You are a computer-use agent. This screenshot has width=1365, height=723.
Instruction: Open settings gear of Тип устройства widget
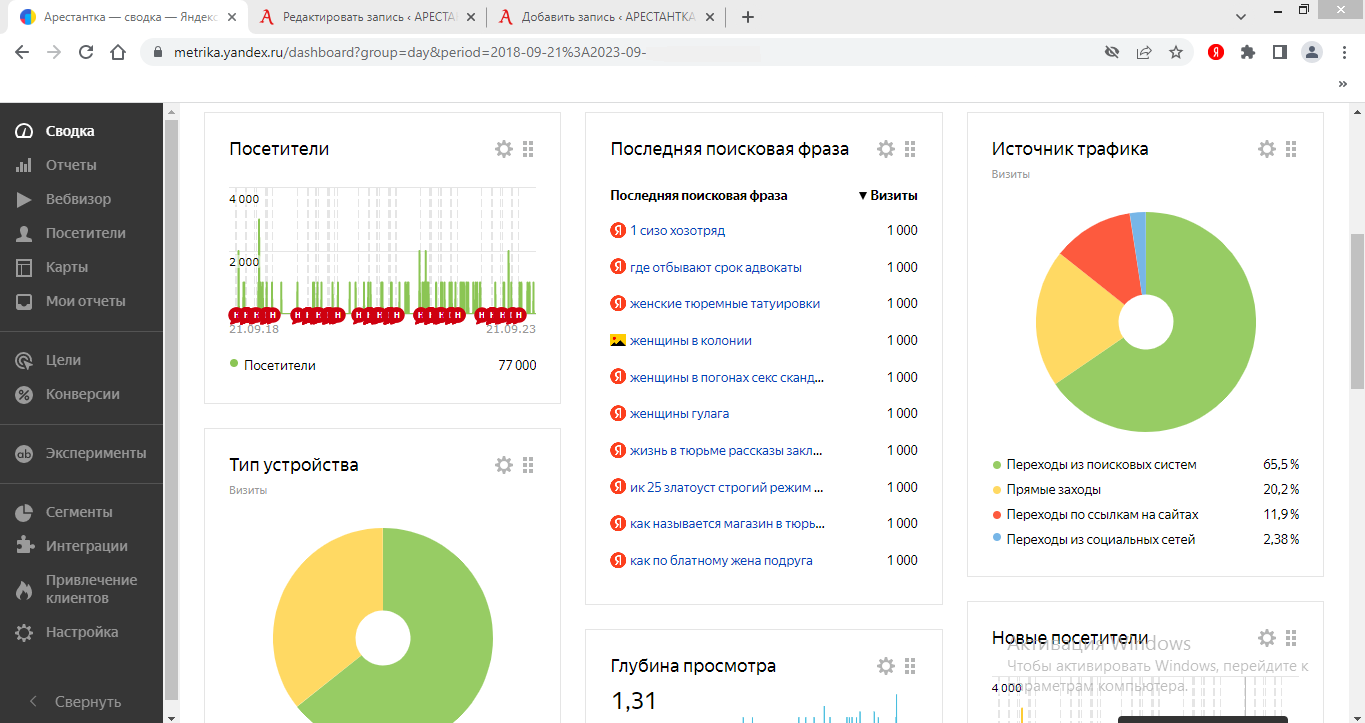tap(504, 465)
